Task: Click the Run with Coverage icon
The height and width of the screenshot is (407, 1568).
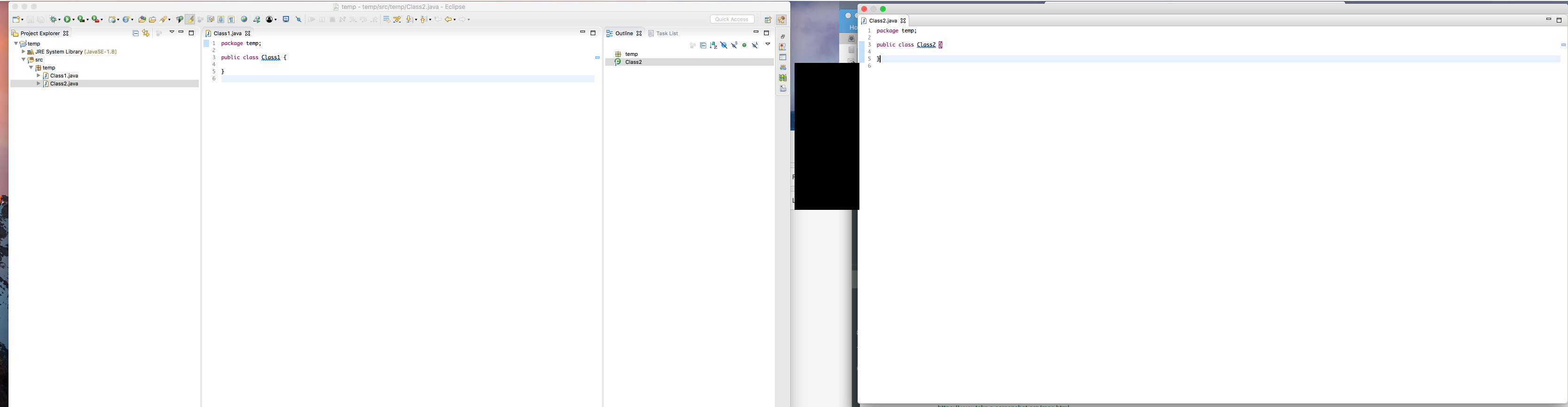Action: pyautogui.click(x=81, y=19)
